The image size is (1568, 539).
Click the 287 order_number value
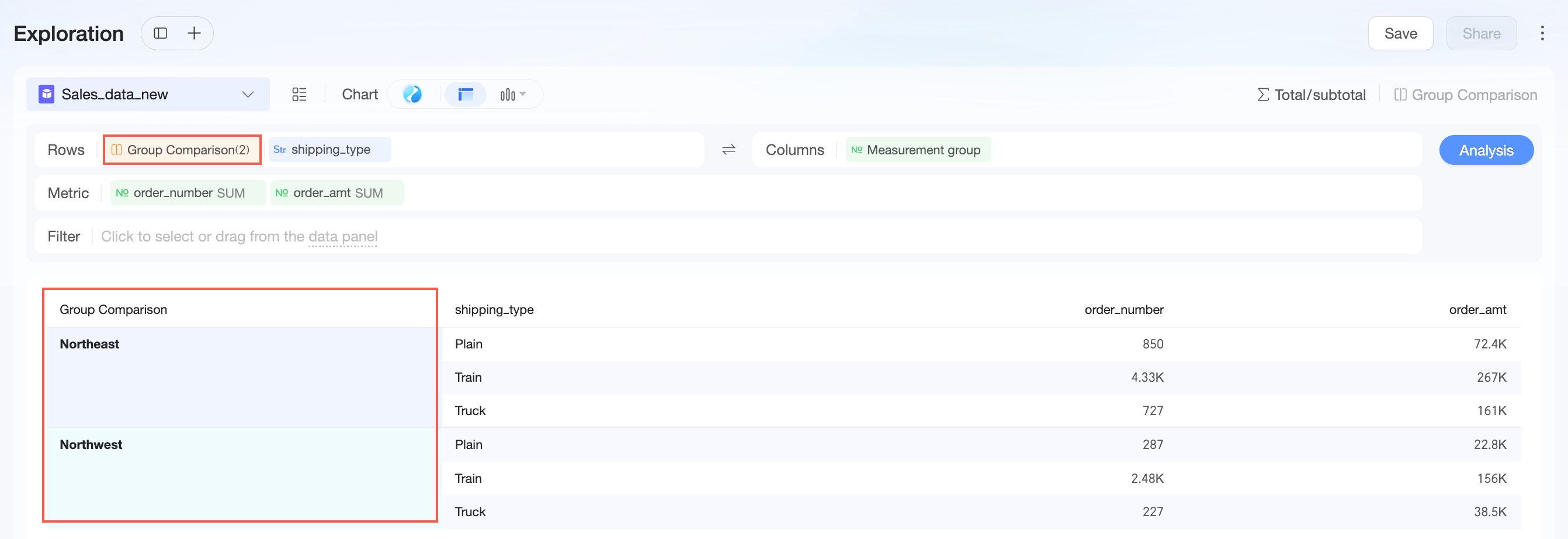point(1152,445)
